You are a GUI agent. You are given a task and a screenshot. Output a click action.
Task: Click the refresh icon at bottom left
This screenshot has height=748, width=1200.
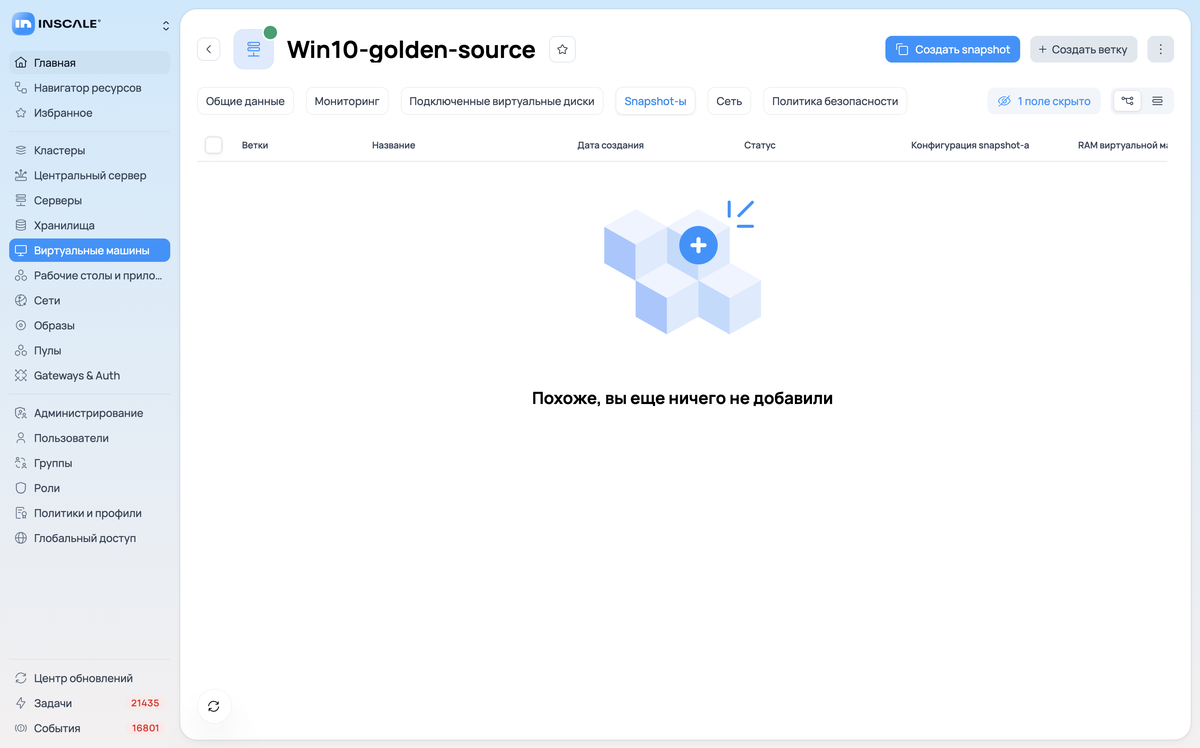pos(213,706)
